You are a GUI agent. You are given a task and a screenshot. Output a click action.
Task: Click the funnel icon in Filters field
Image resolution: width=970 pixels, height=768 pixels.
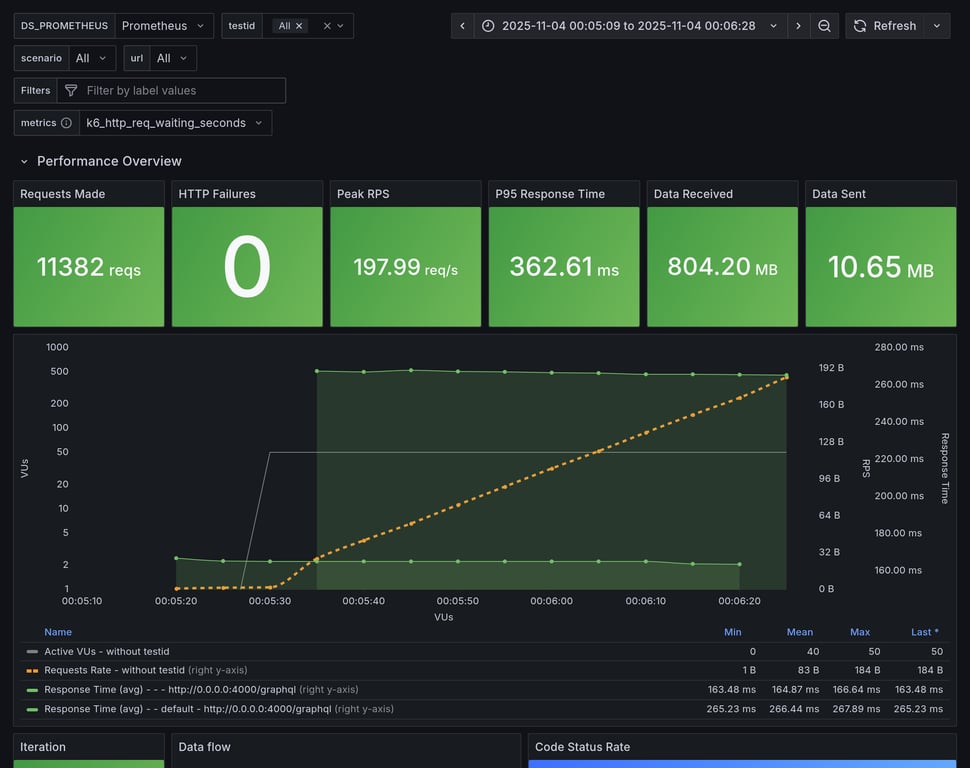pos(71,91)
